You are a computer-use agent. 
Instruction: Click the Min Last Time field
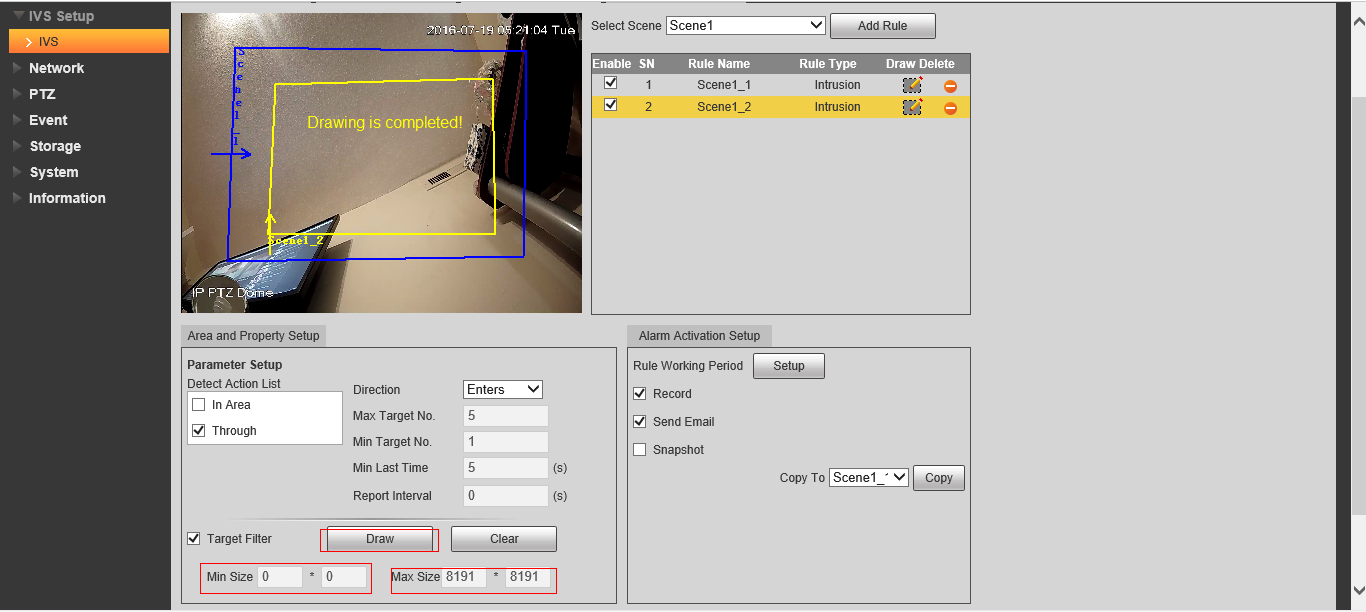[506, 468]
